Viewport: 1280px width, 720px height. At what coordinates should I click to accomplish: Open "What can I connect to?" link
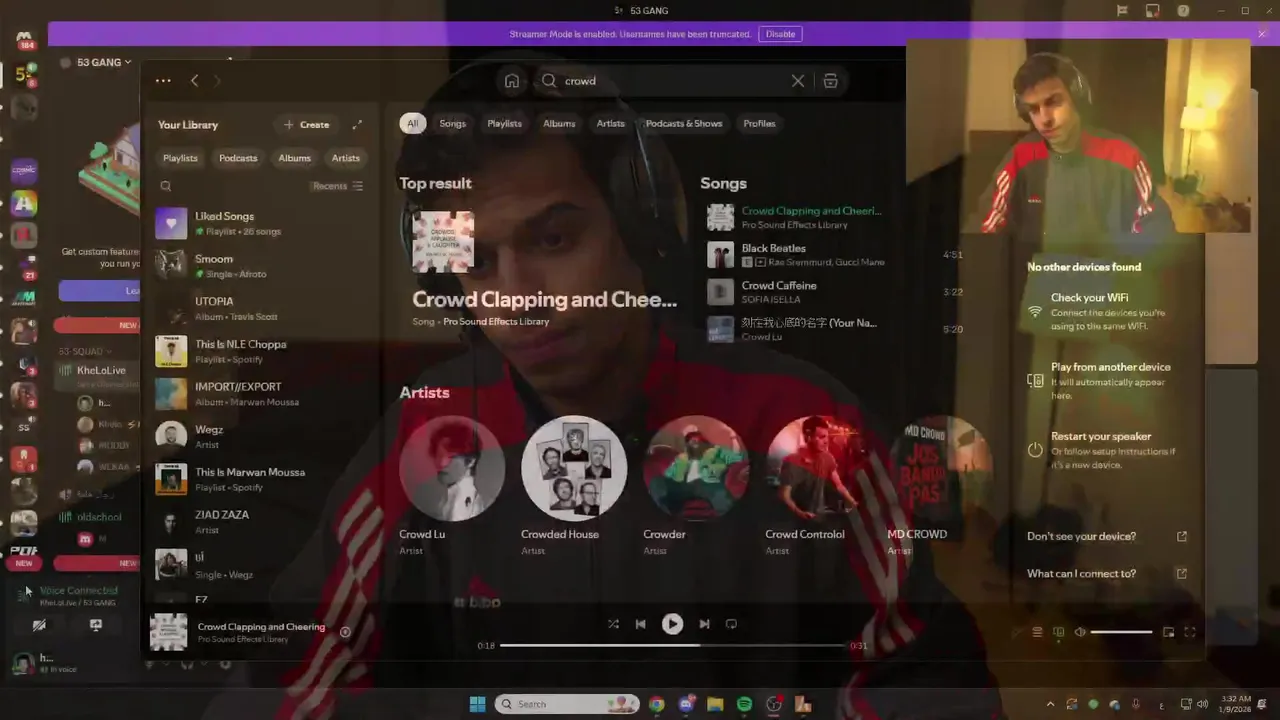(x=1106, y=574)
